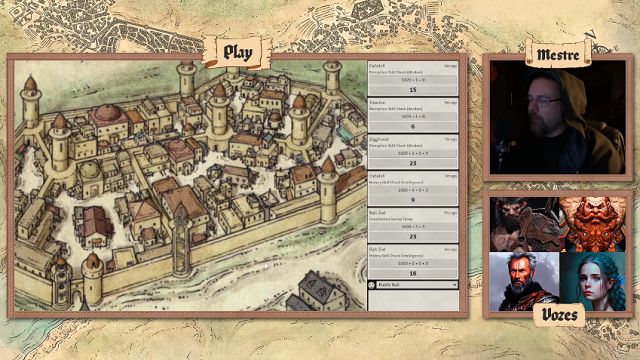Image resolution: width=640 pixels, height=360 pixels.
Task: Click the Vozes scroll banner
Action: (x=559, y=315)
